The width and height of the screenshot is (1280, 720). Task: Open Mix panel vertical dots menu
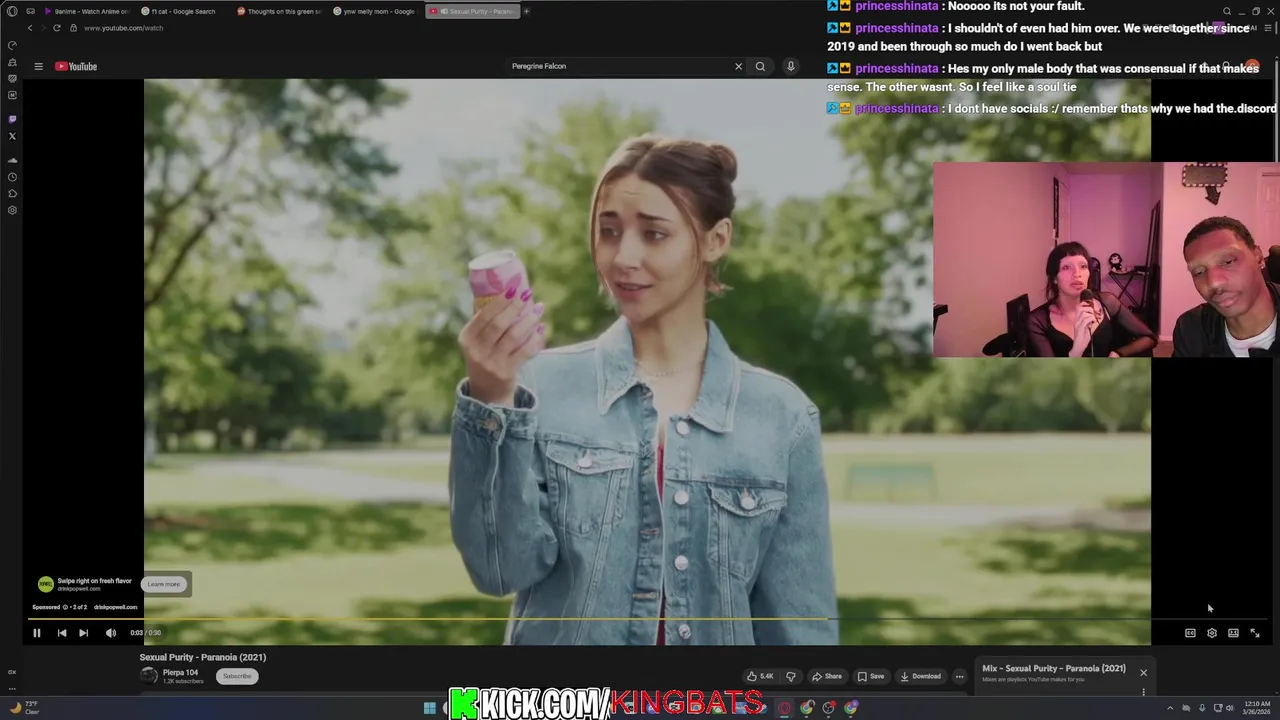tap(1143, 691)
